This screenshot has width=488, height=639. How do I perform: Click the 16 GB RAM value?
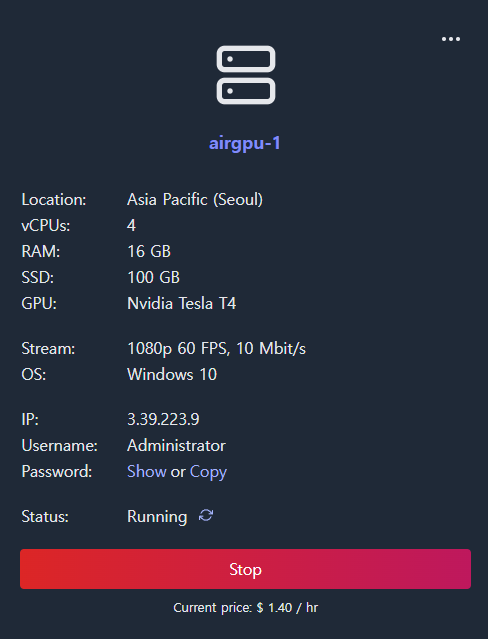pyautogui.click(x=149, y=251)
